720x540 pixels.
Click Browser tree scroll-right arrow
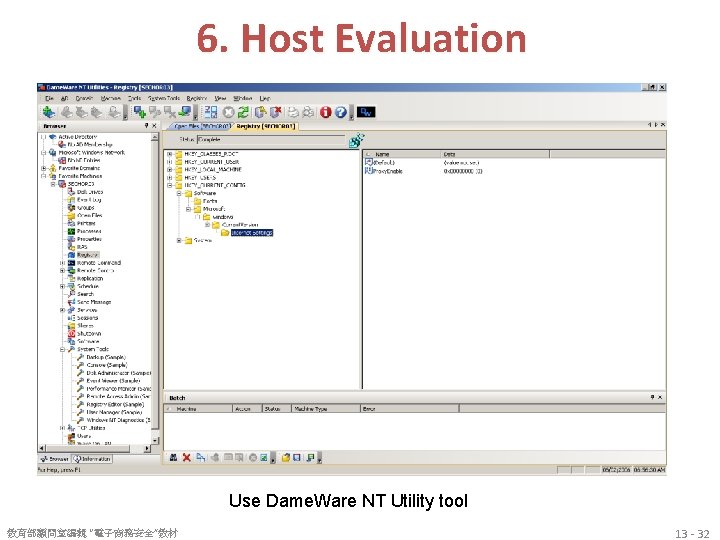(x=147, y=448)
